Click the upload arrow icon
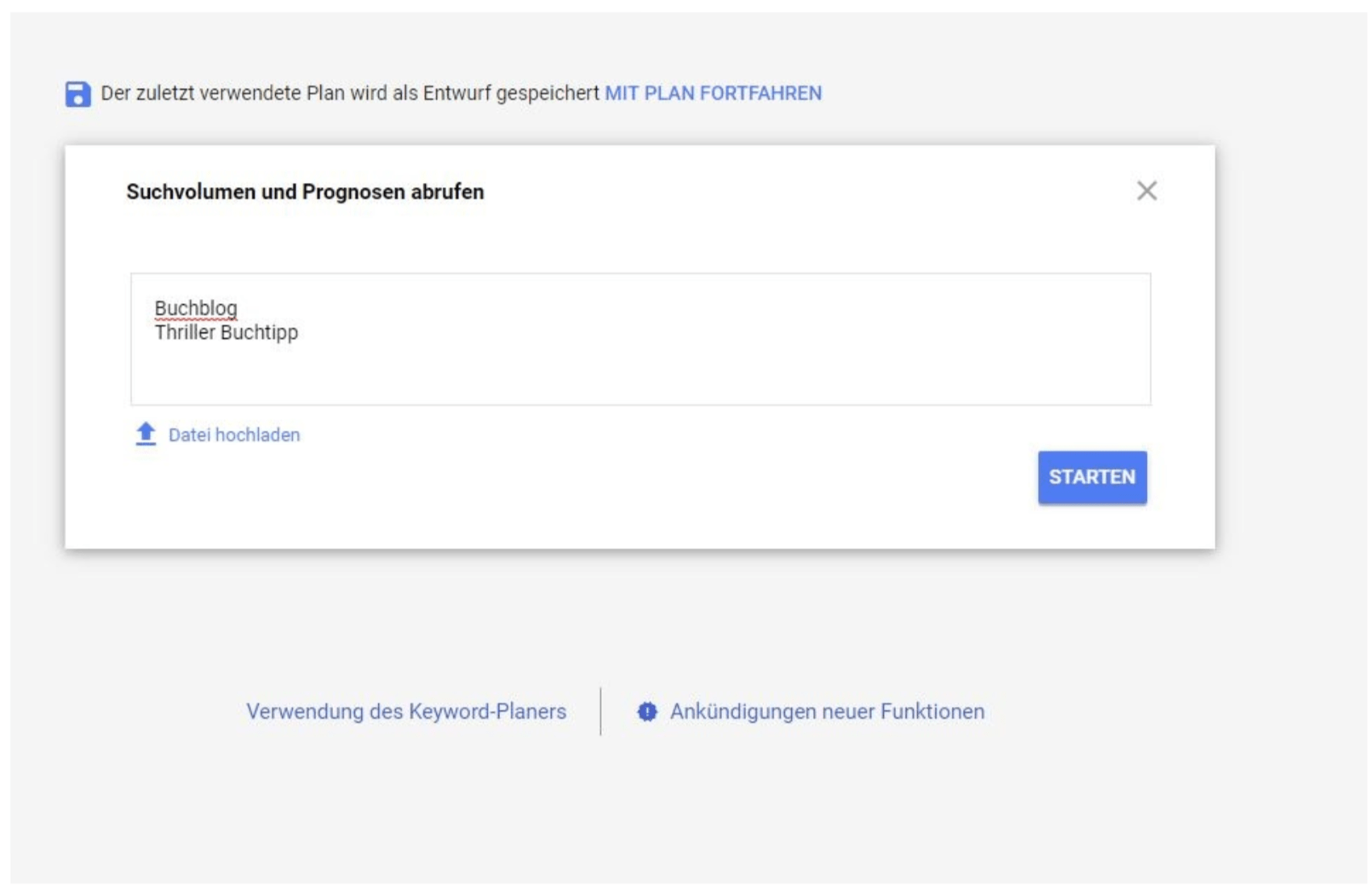The height and width of the screenshot is (890, 1372). point(145,434)
